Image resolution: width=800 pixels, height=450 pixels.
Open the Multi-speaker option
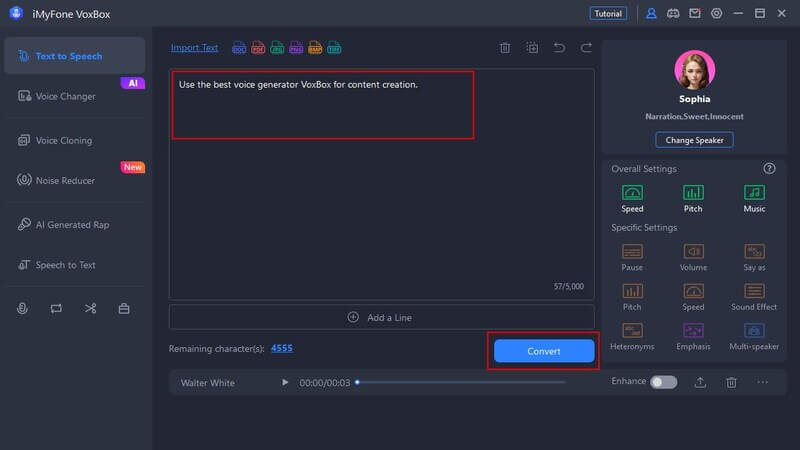[754, 336]
